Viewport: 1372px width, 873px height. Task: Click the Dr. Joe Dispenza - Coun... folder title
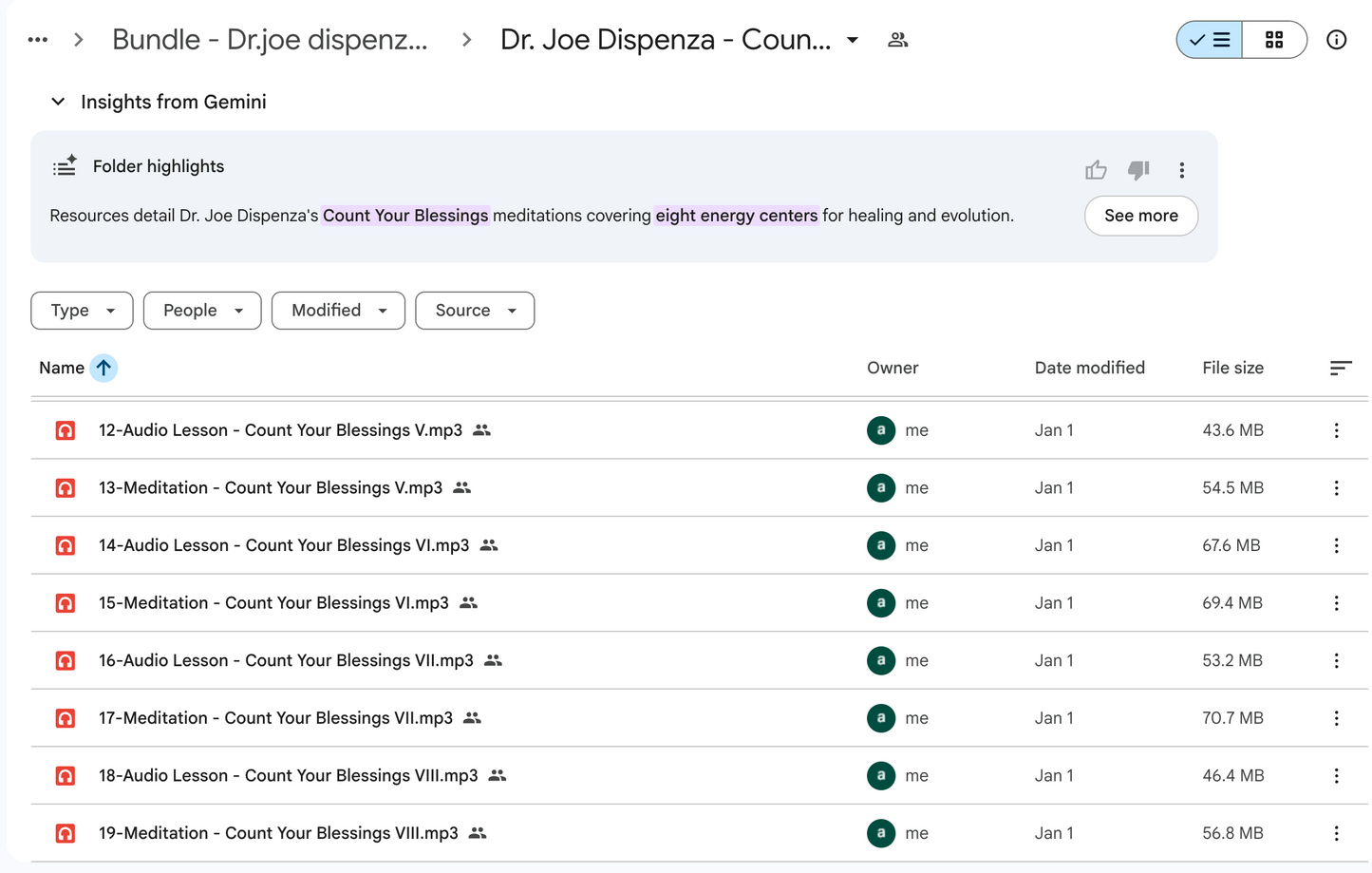(666, 40)
